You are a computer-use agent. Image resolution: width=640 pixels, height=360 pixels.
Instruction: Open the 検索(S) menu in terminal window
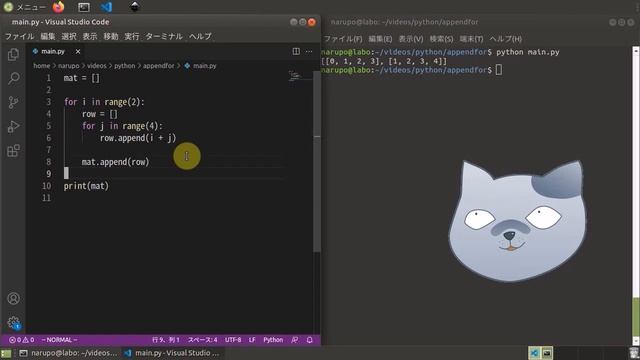click(441, 39)
